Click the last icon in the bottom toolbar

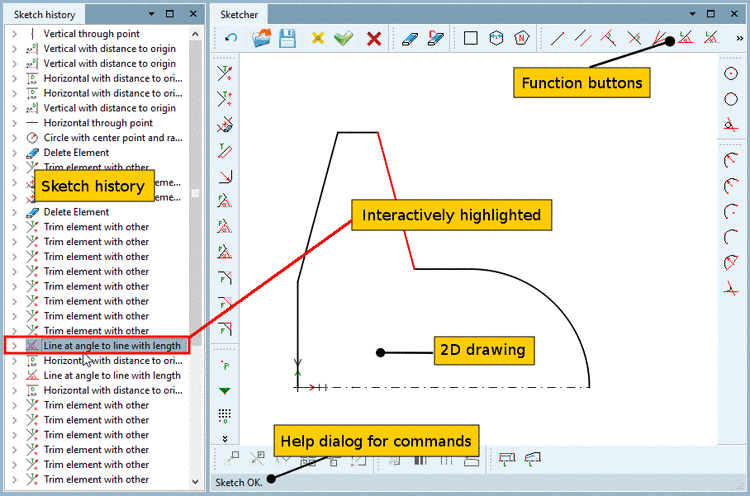pos(532,460)
